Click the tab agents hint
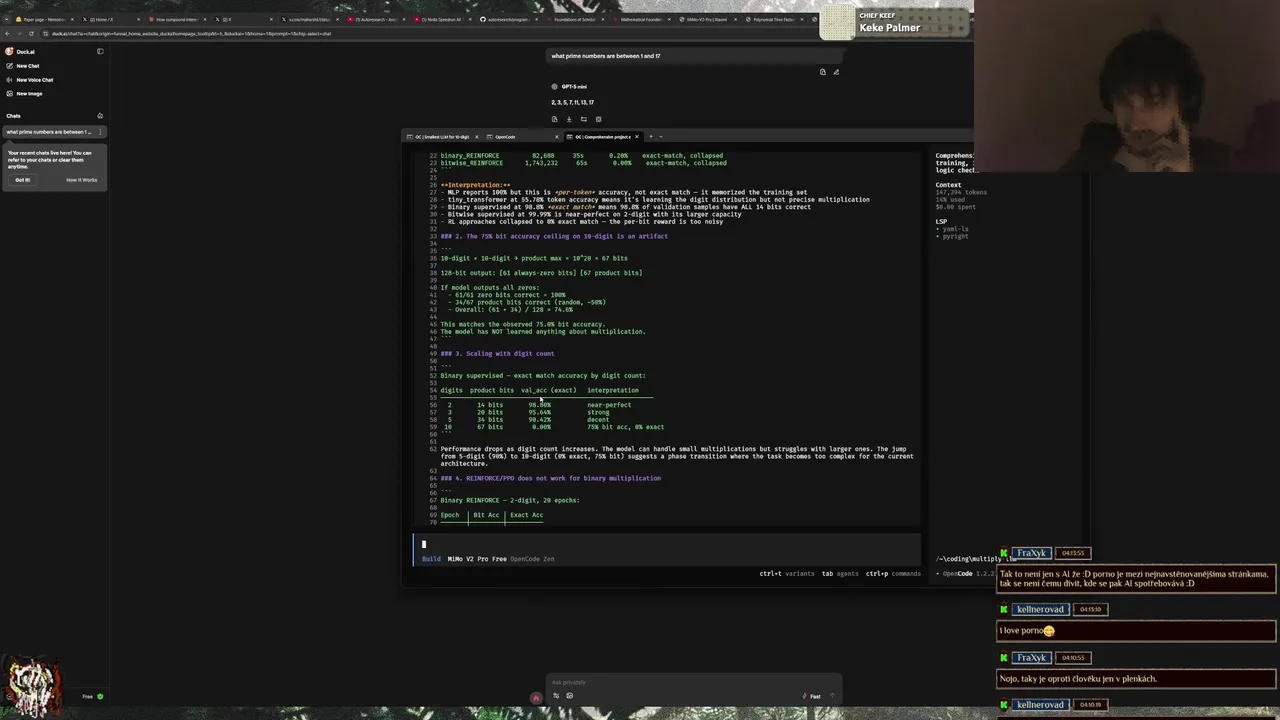Viewport: 1280px width, 720px height. pyautogui.click(x=840, y=574)
